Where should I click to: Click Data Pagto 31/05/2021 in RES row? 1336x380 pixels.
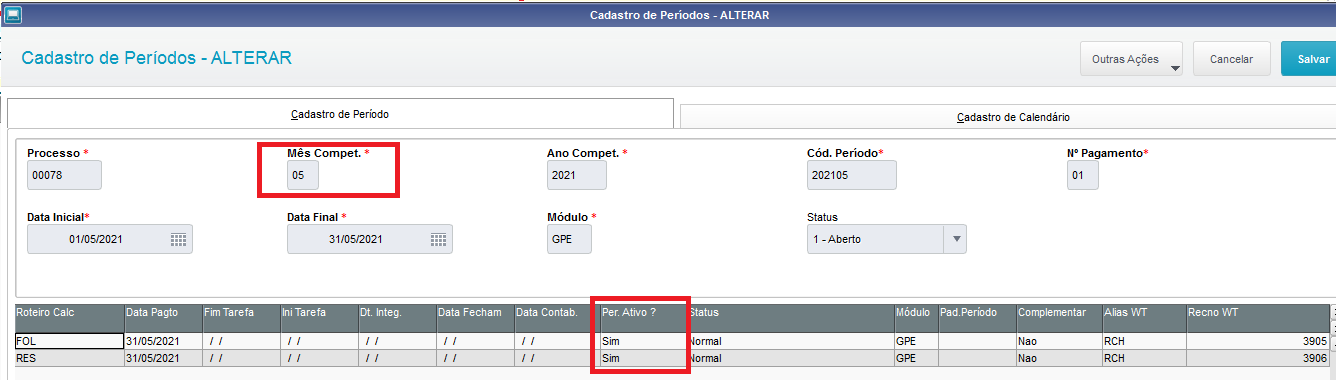(162, 357)
